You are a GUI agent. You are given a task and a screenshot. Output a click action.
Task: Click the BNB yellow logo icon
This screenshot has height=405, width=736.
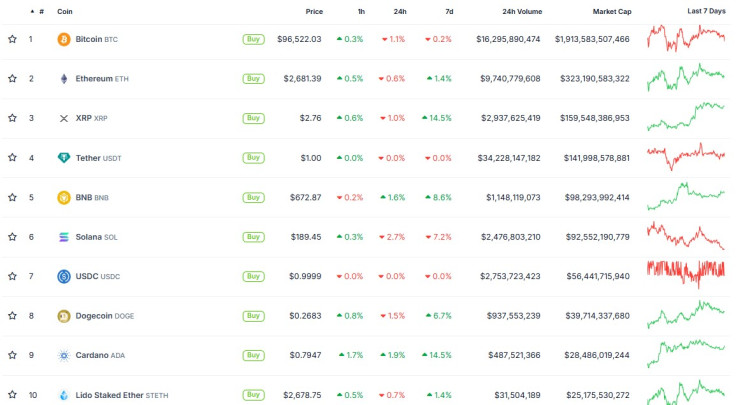coord(64,198)
